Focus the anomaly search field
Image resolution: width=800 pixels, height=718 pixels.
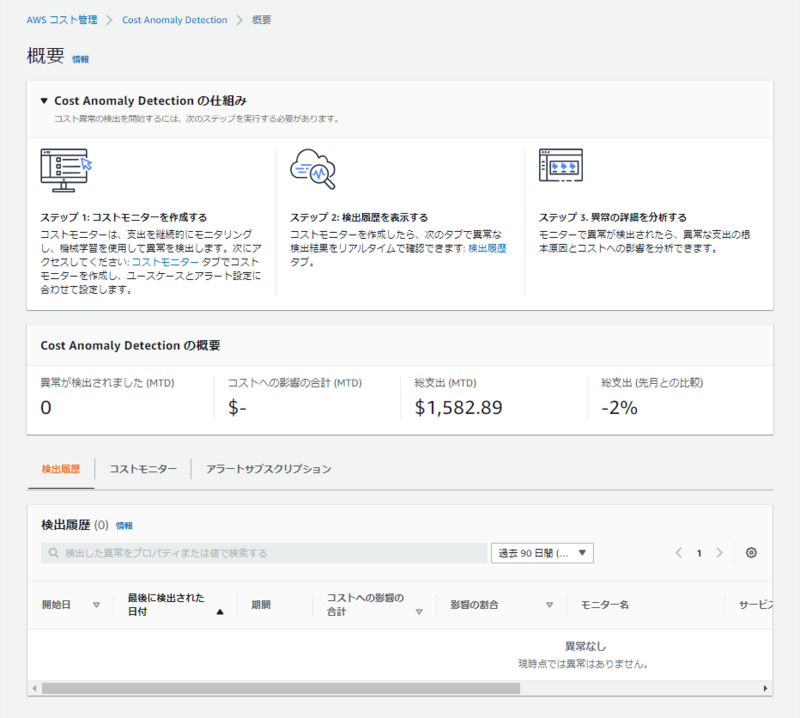coord(264,553)
